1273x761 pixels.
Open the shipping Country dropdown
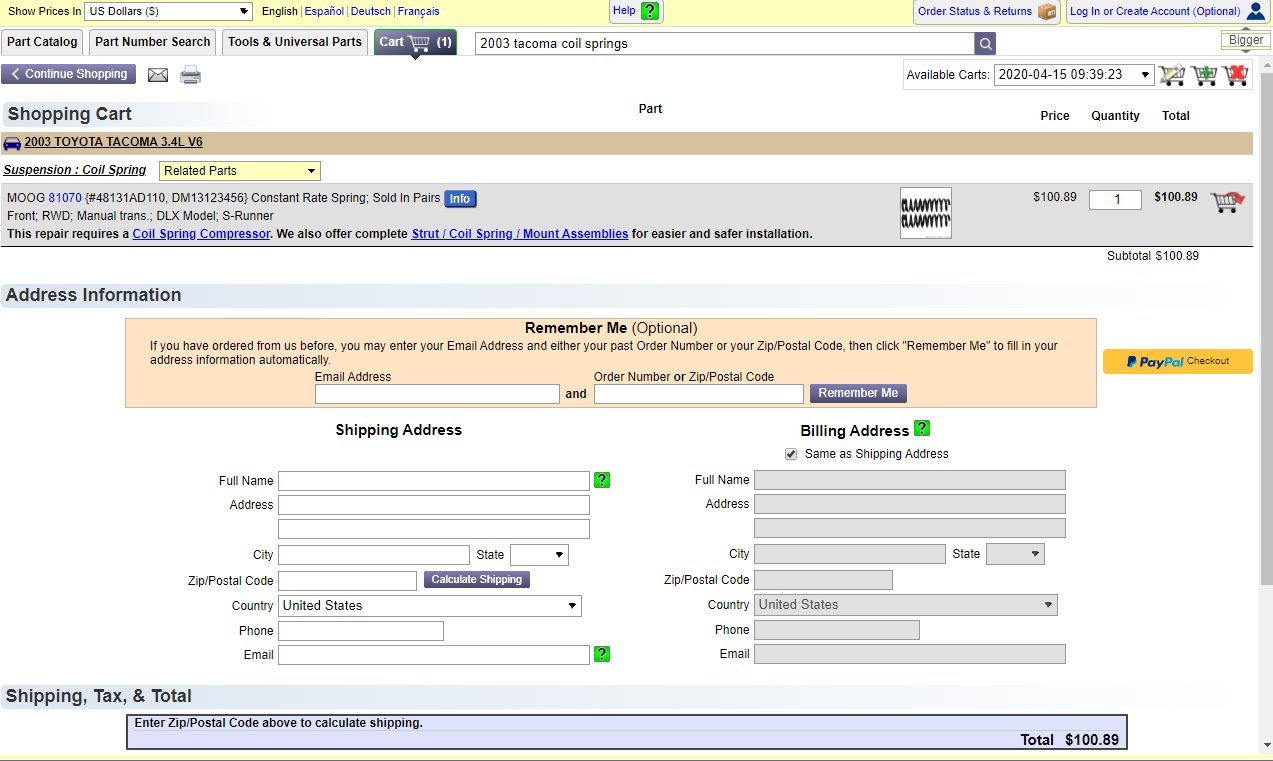point(430,606)
